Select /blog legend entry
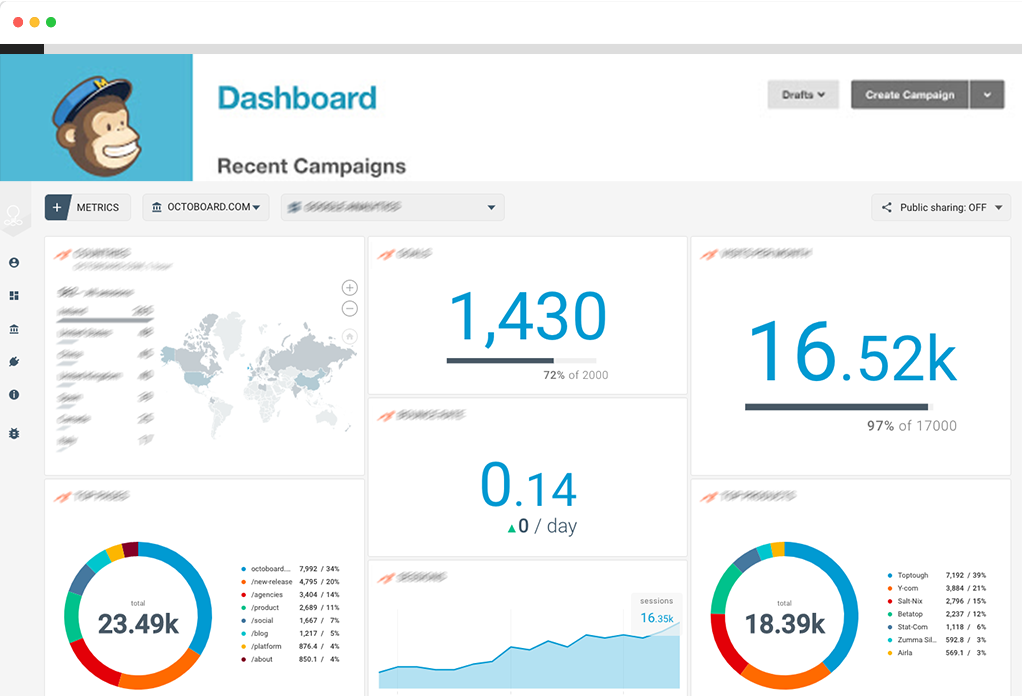The width and height of the screenshot is (1022, 696). point(291,633)
